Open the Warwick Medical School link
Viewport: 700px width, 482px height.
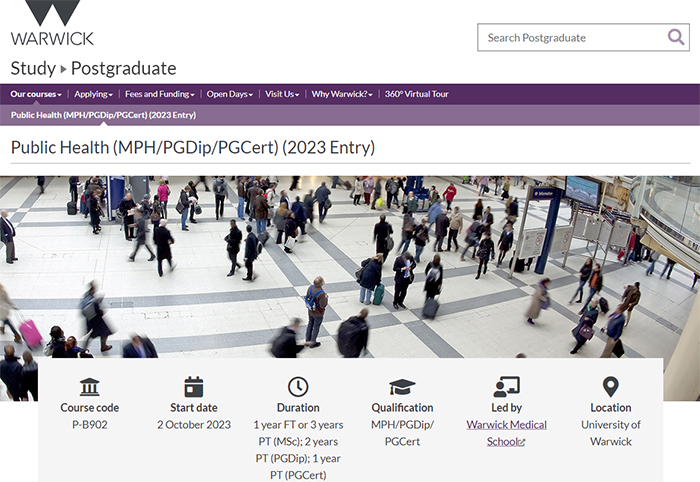[x=506, y=433]
